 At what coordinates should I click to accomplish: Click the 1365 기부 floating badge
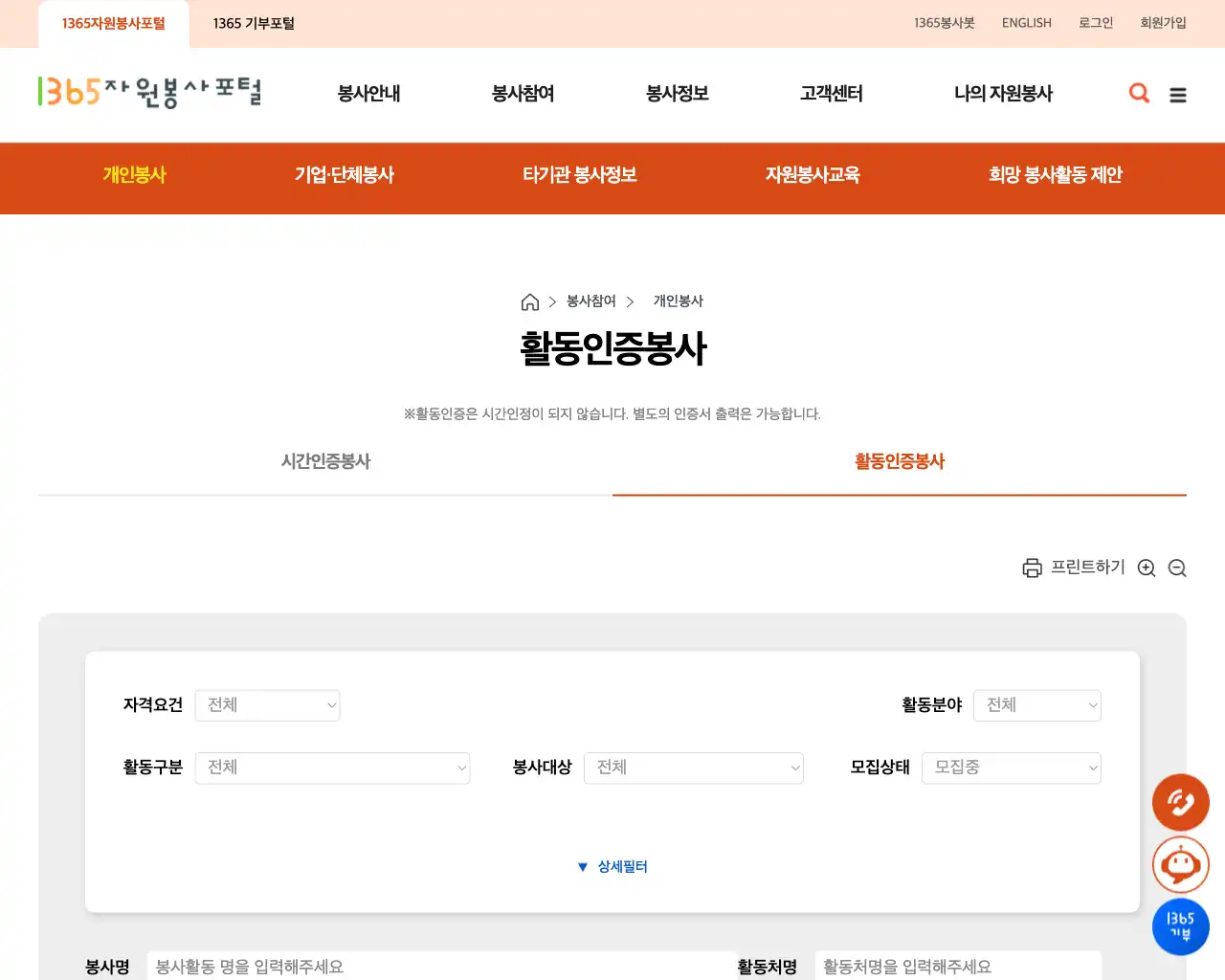(x=1180, y=926)
